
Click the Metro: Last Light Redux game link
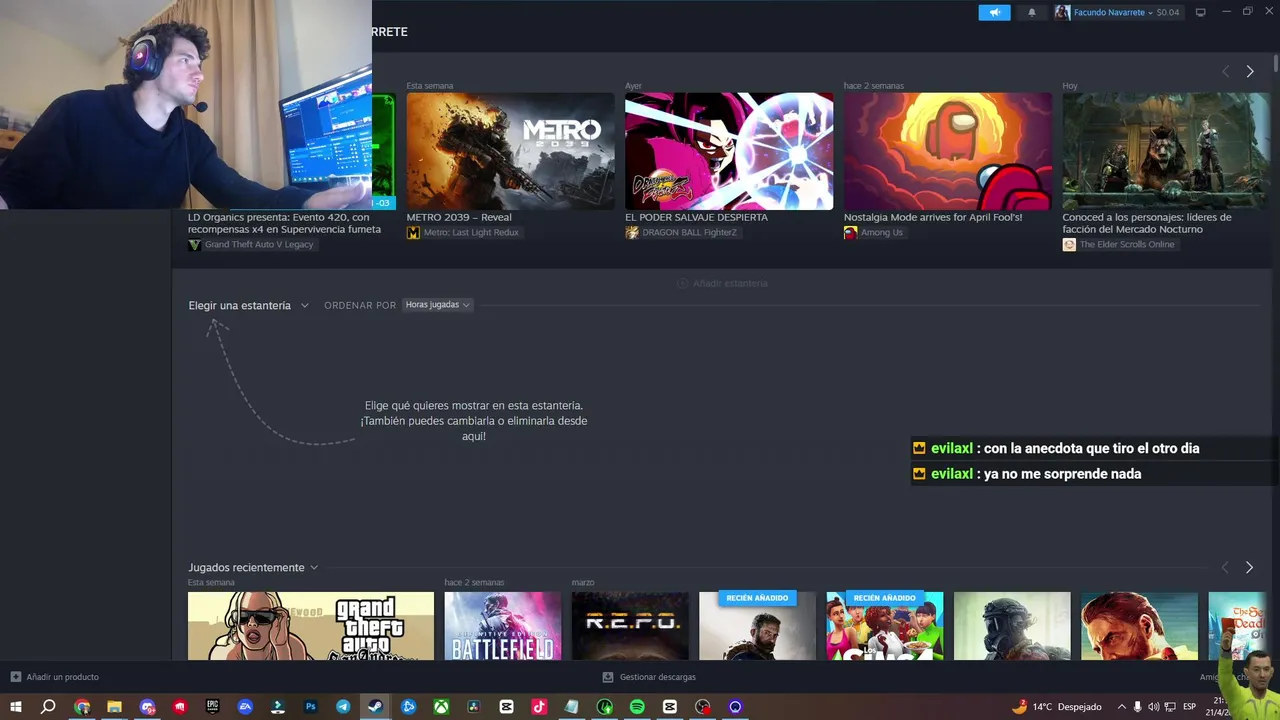(471, 232)
